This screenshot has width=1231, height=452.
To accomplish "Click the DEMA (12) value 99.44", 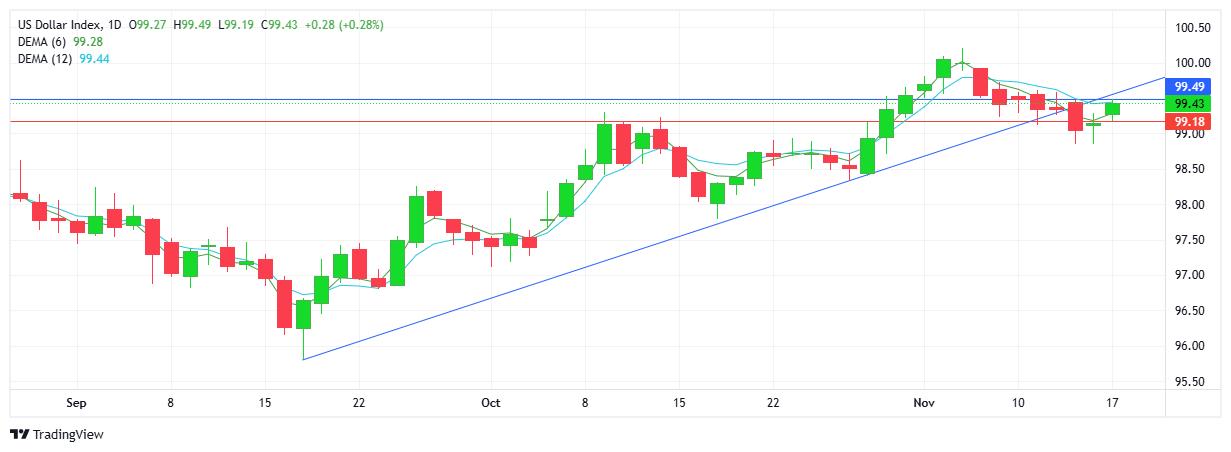I will coord(93,59).
